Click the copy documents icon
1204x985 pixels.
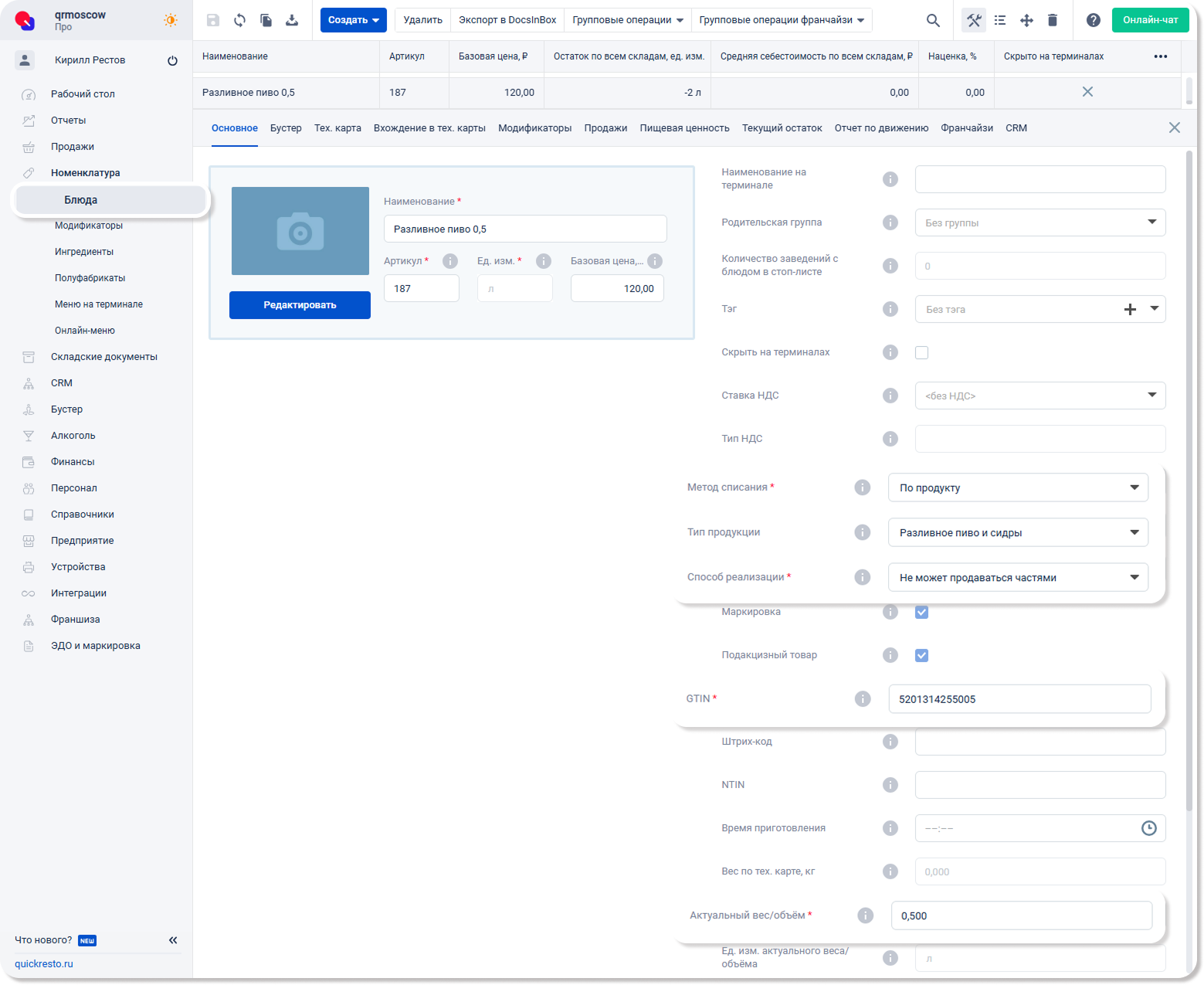[266, 20]
